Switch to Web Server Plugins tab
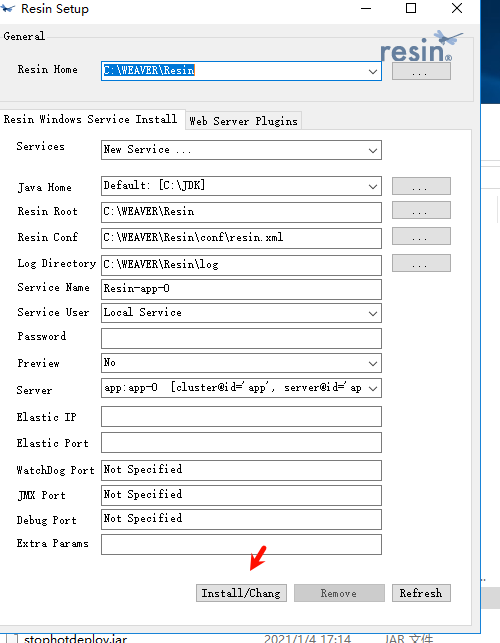Image resolution: width=500 pixels, height=643 pixels. 243,121
